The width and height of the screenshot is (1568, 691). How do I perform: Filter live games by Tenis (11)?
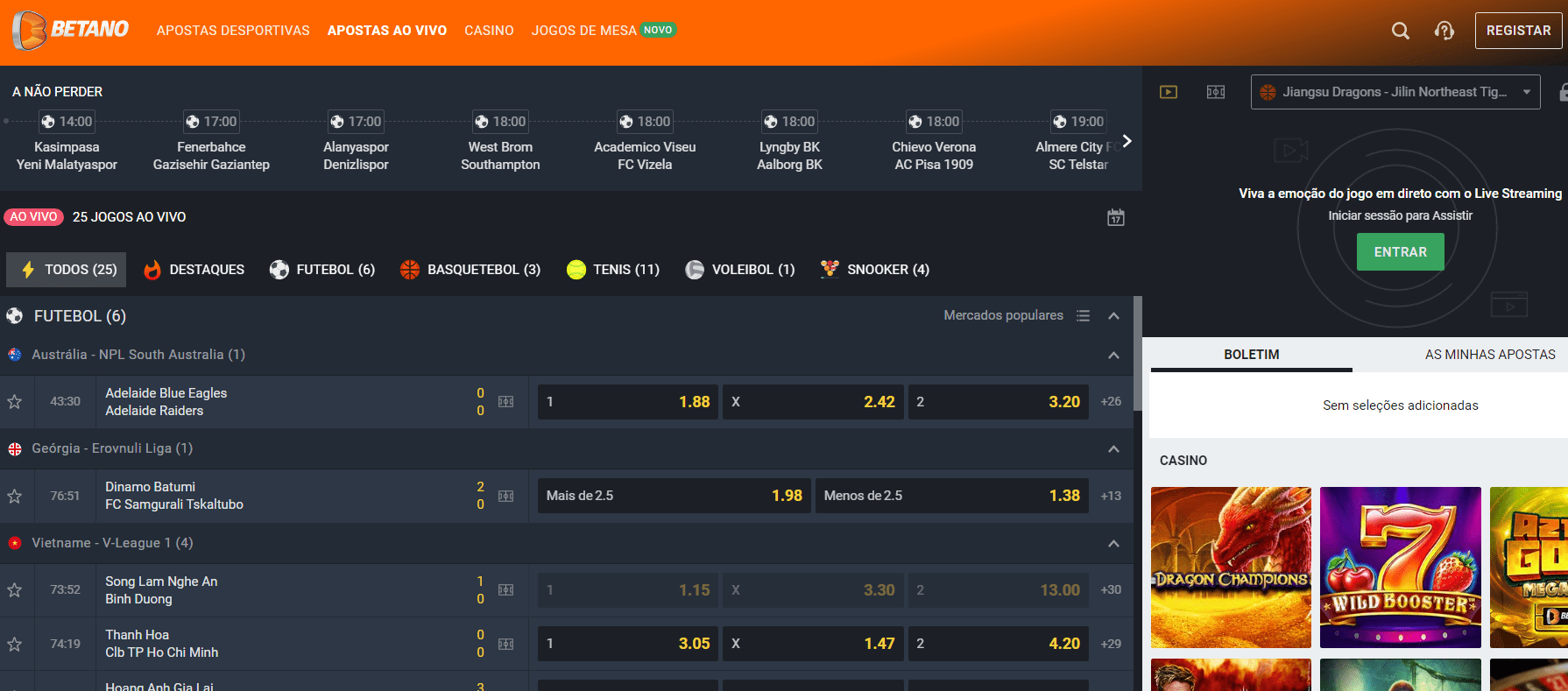[613, 270]
